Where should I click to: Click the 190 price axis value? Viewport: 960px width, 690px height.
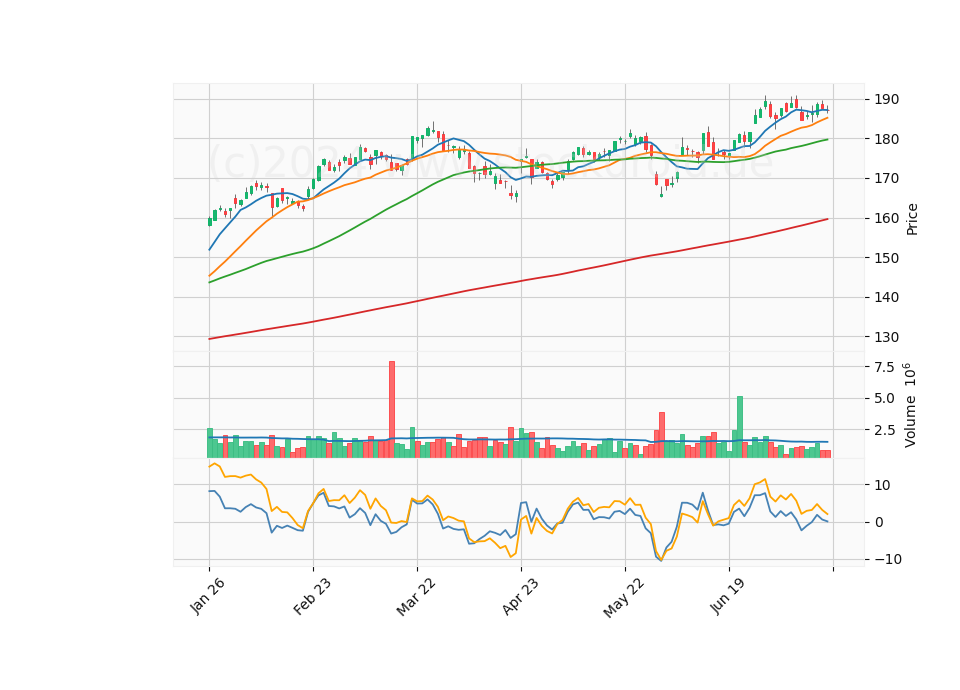click(x=887, y=99)
